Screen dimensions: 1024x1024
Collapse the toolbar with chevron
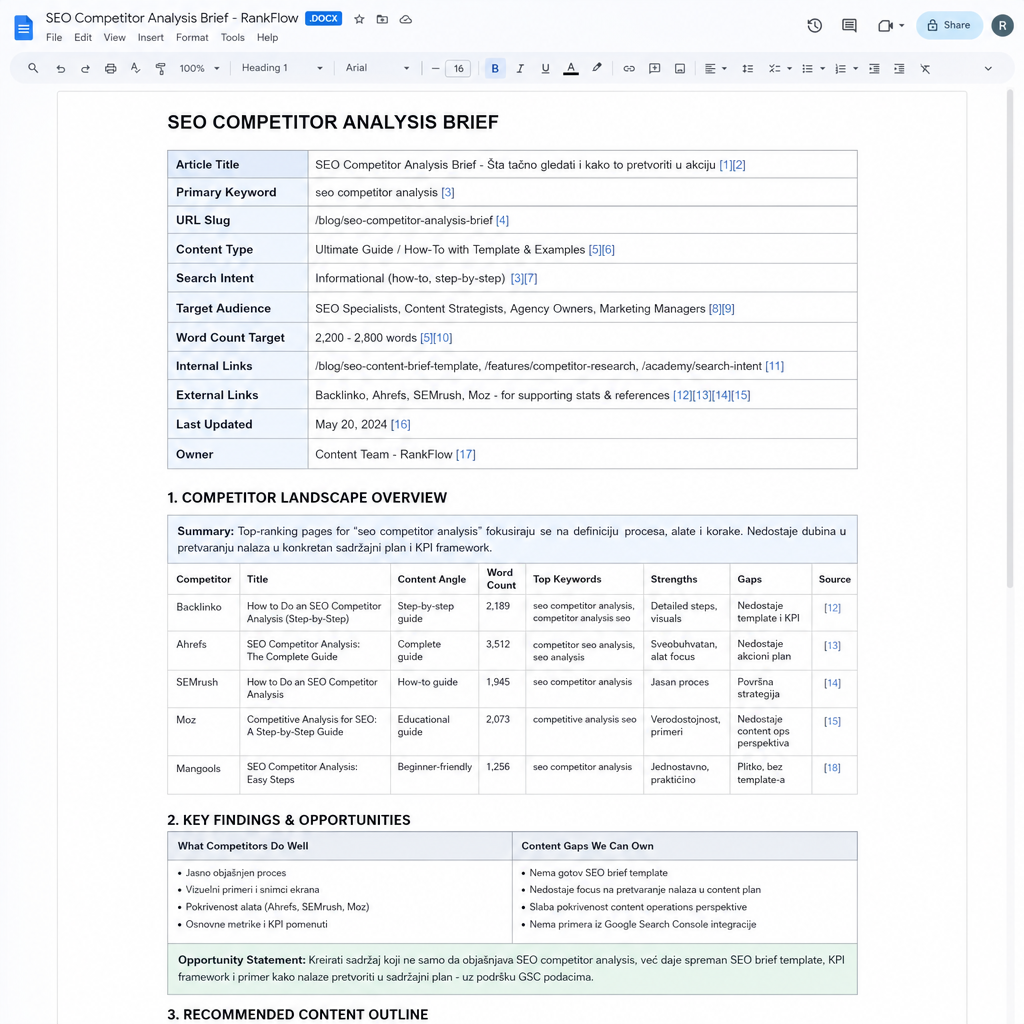[988, 69]
